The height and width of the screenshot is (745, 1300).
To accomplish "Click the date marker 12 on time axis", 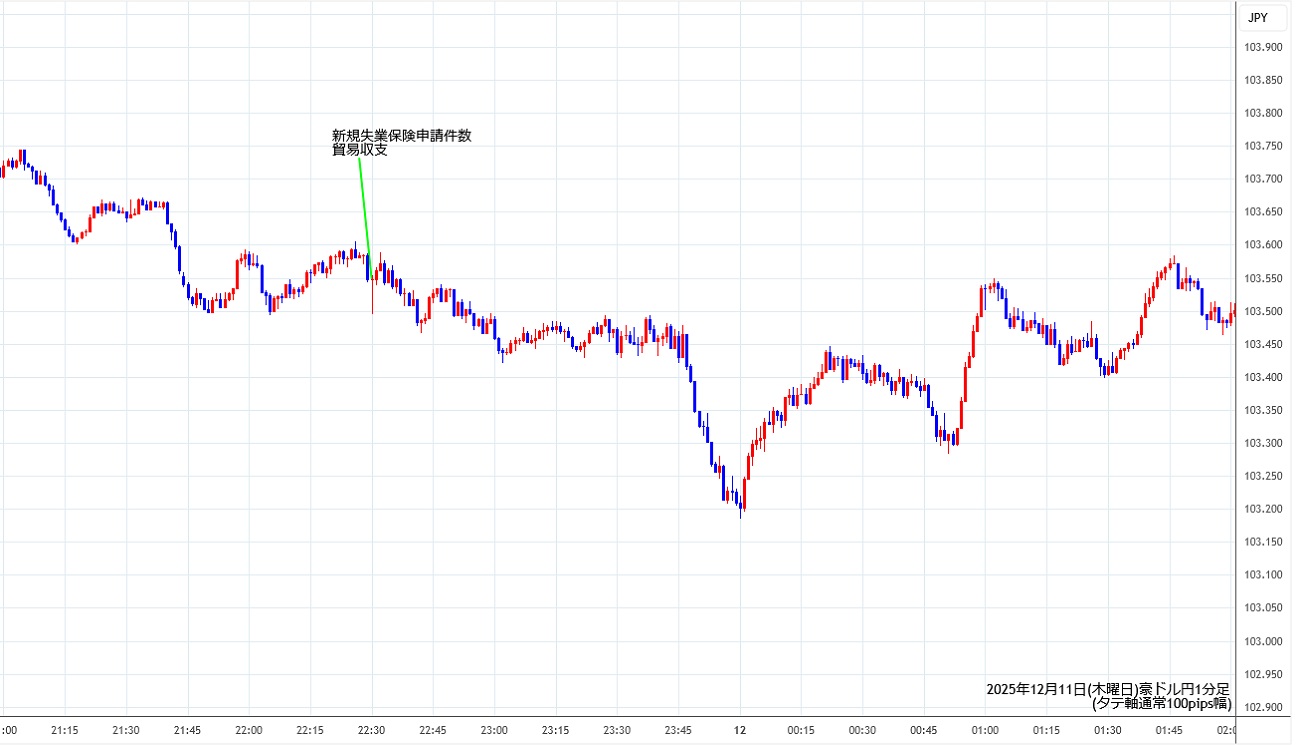I will (740, 730).
